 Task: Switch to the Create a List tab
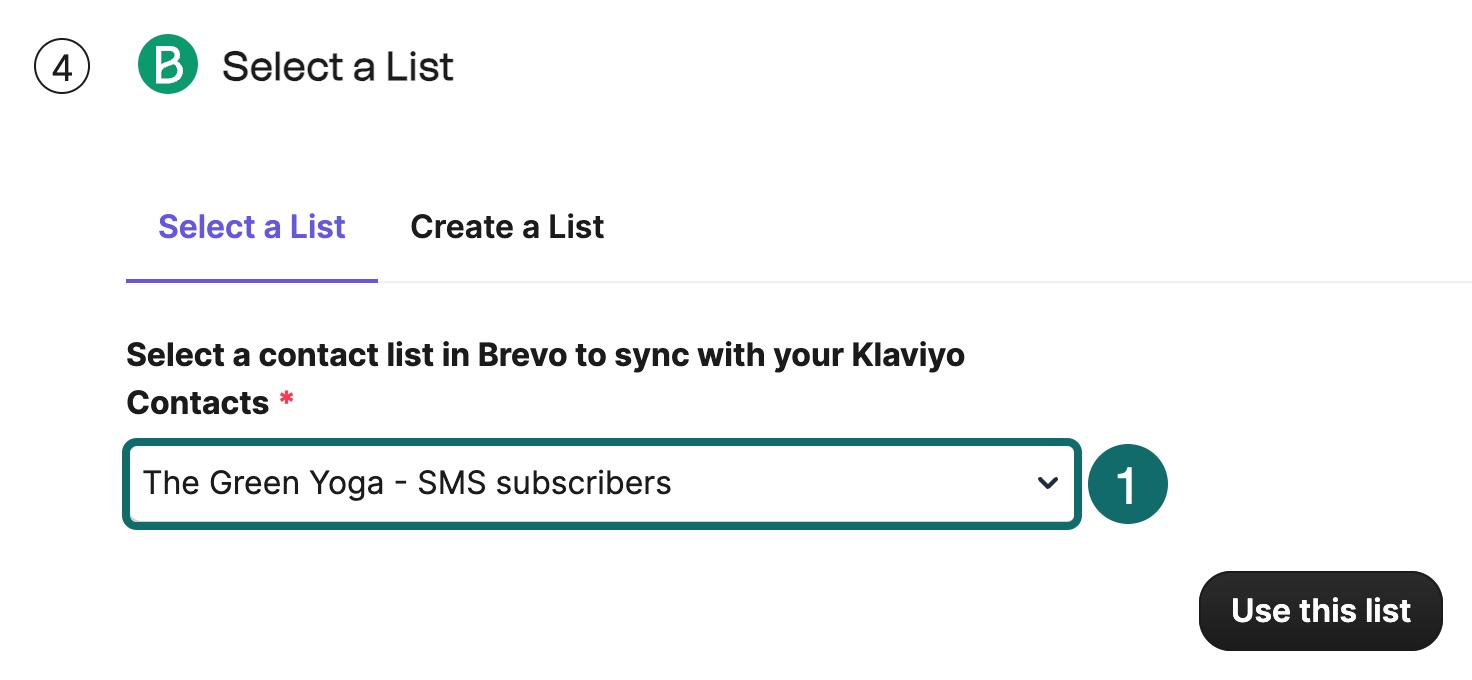[x=506, y=227]
